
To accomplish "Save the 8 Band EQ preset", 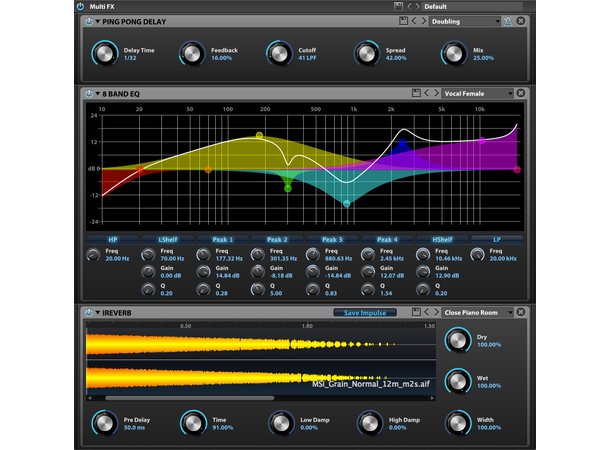I will (x=416, y=93).
